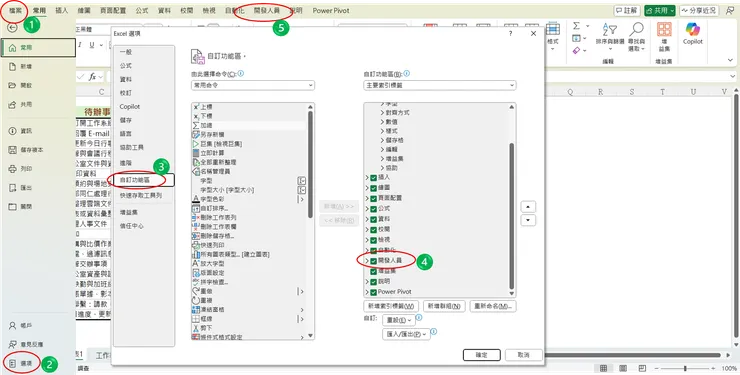Select 另存新檔 command in list
Image resolution: width=740 pixels, height=375 pixels.
[249, 134]
